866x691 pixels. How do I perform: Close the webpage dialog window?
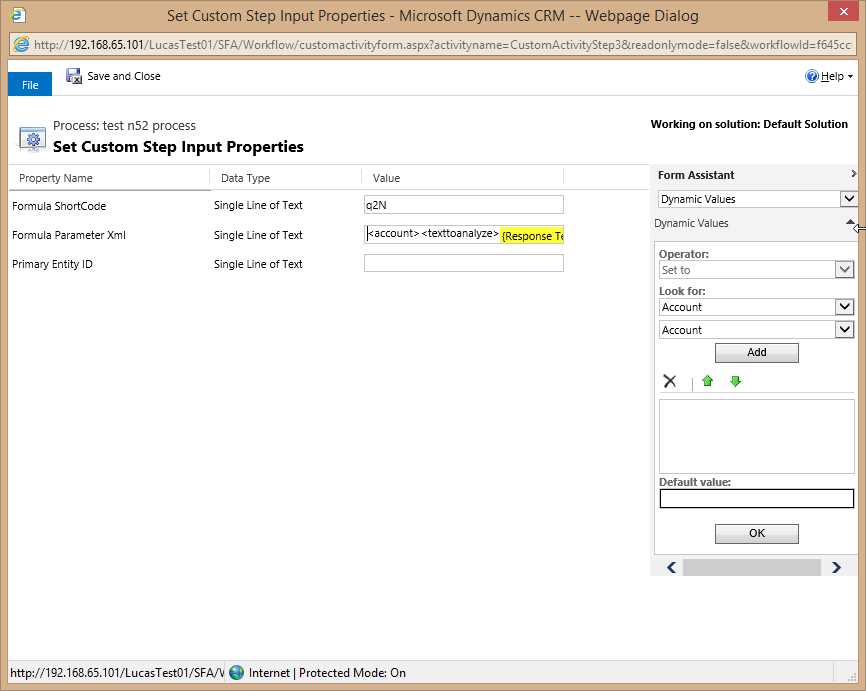coord(843,11)
